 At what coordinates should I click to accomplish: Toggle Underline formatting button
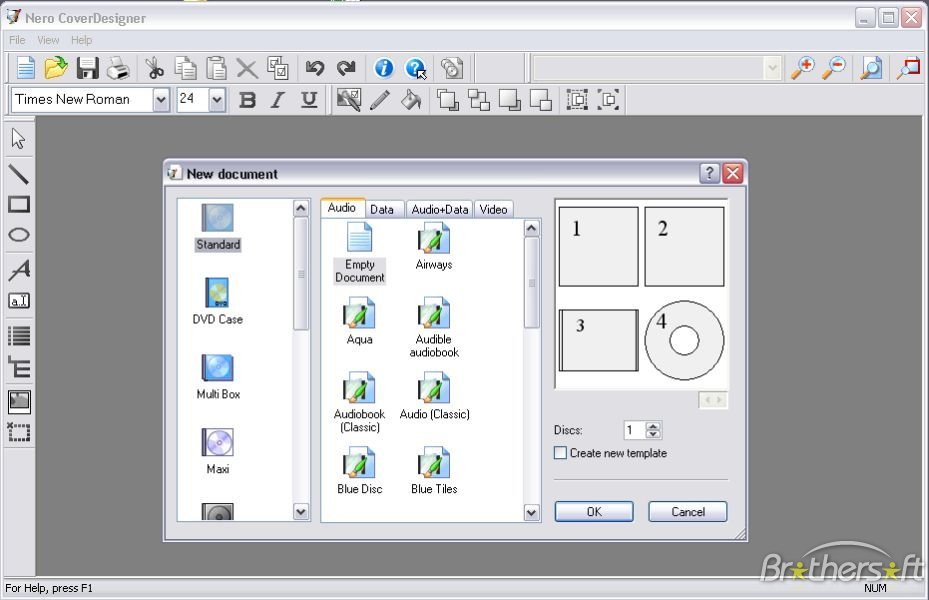point(309,100)
